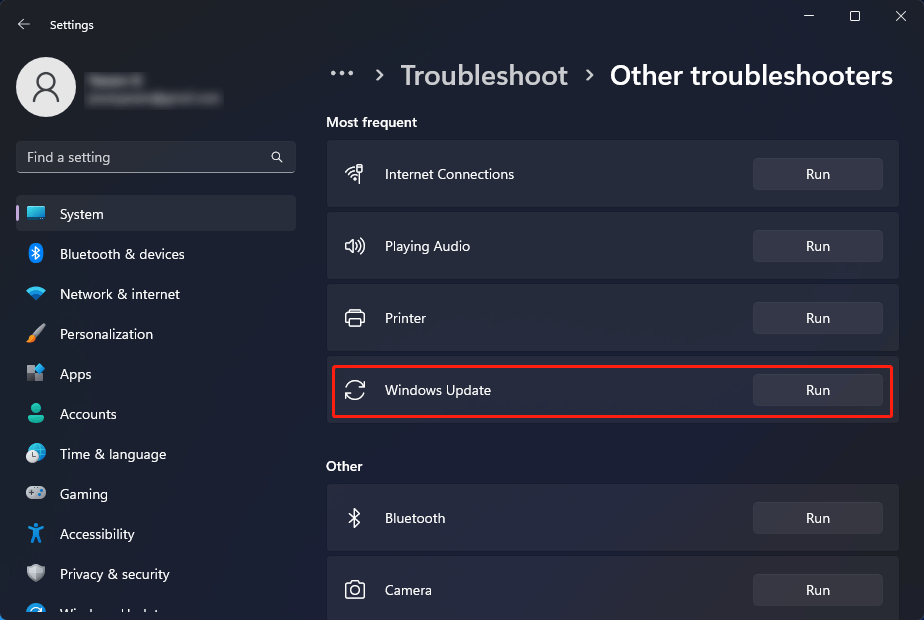The width and height of the screenshot is (924, 620).
Task: Click the Find a setting search box
Action: pos(156,157)
